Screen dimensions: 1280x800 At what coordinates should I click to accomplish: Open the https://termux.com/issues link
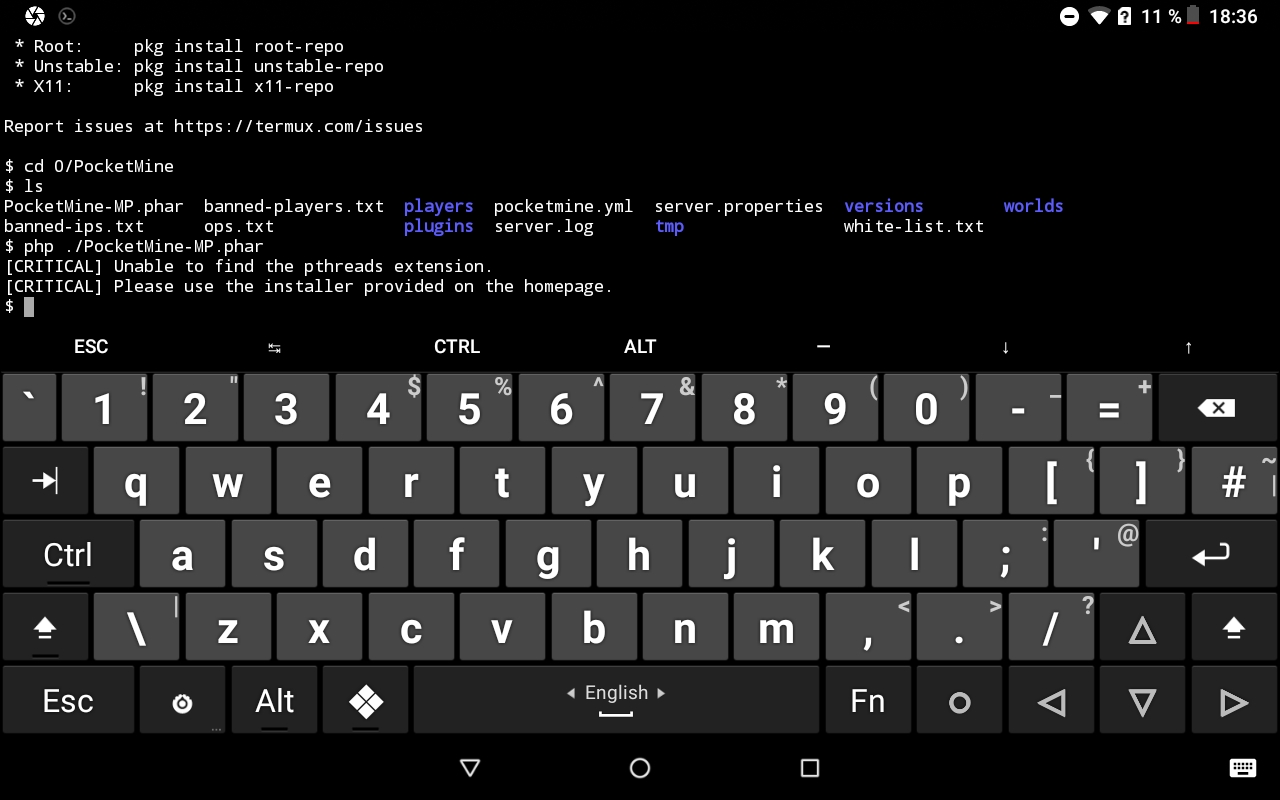(x=298, y=126)
